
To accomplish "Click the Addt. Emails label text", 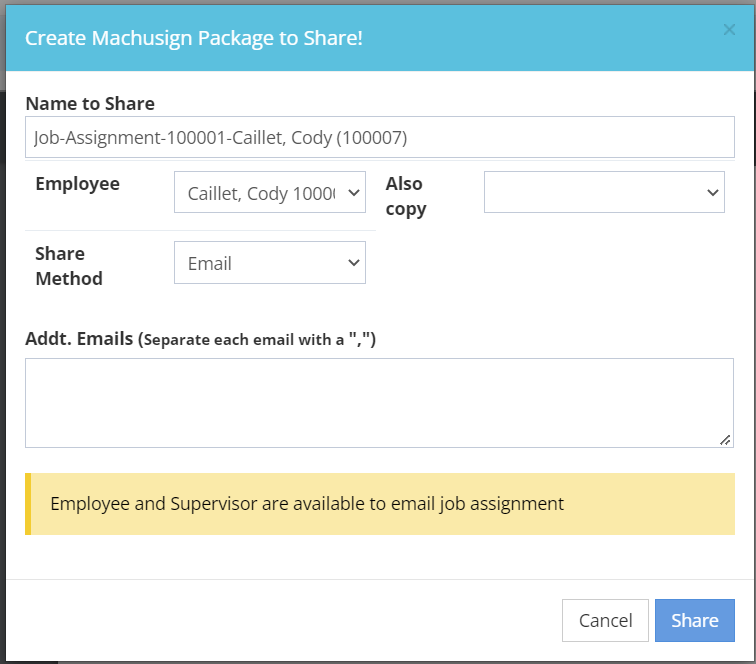I will pos(201,339).
